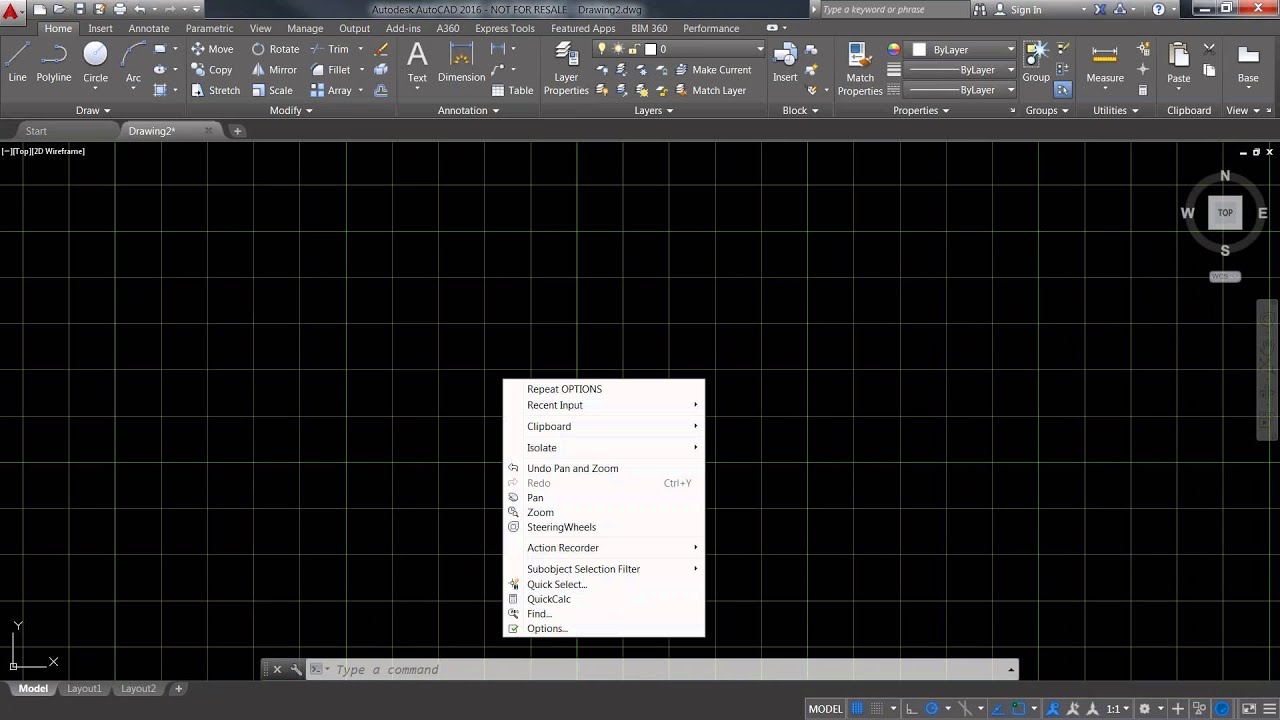Insert a Table

pyautogui.click(x=513, y=90)
